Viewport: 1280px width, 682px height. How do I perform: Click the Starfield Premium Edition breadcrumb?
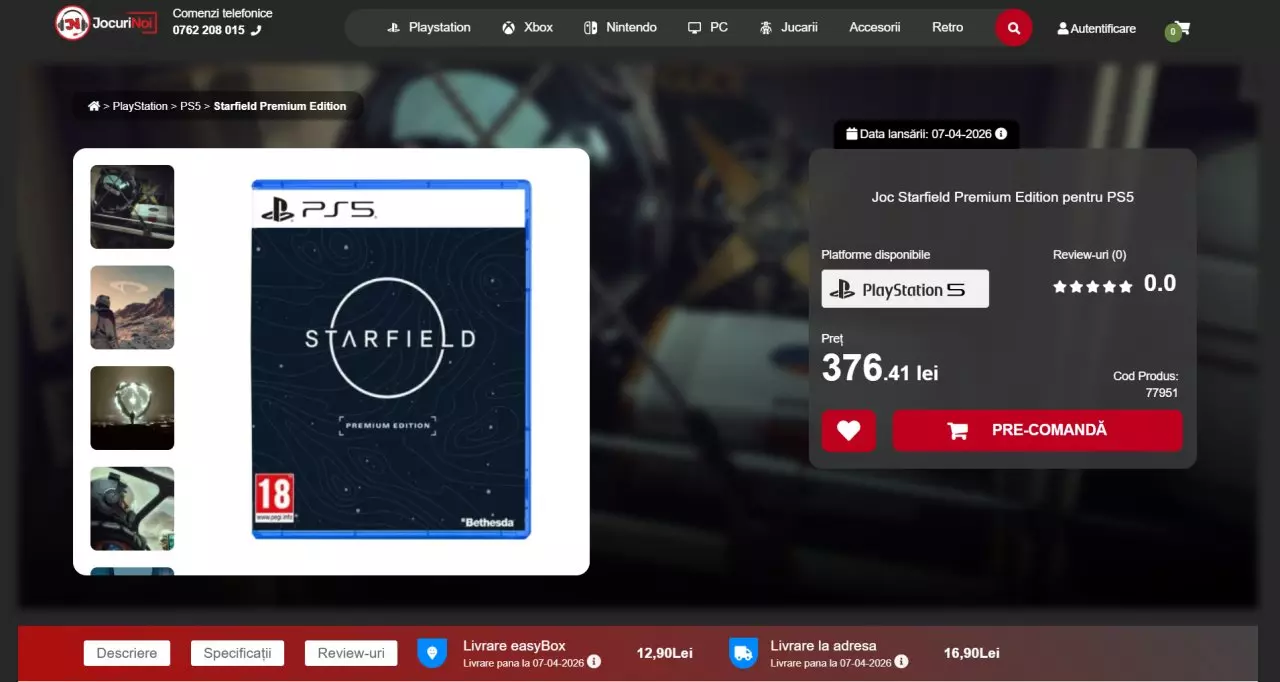[x=280, y=106]
